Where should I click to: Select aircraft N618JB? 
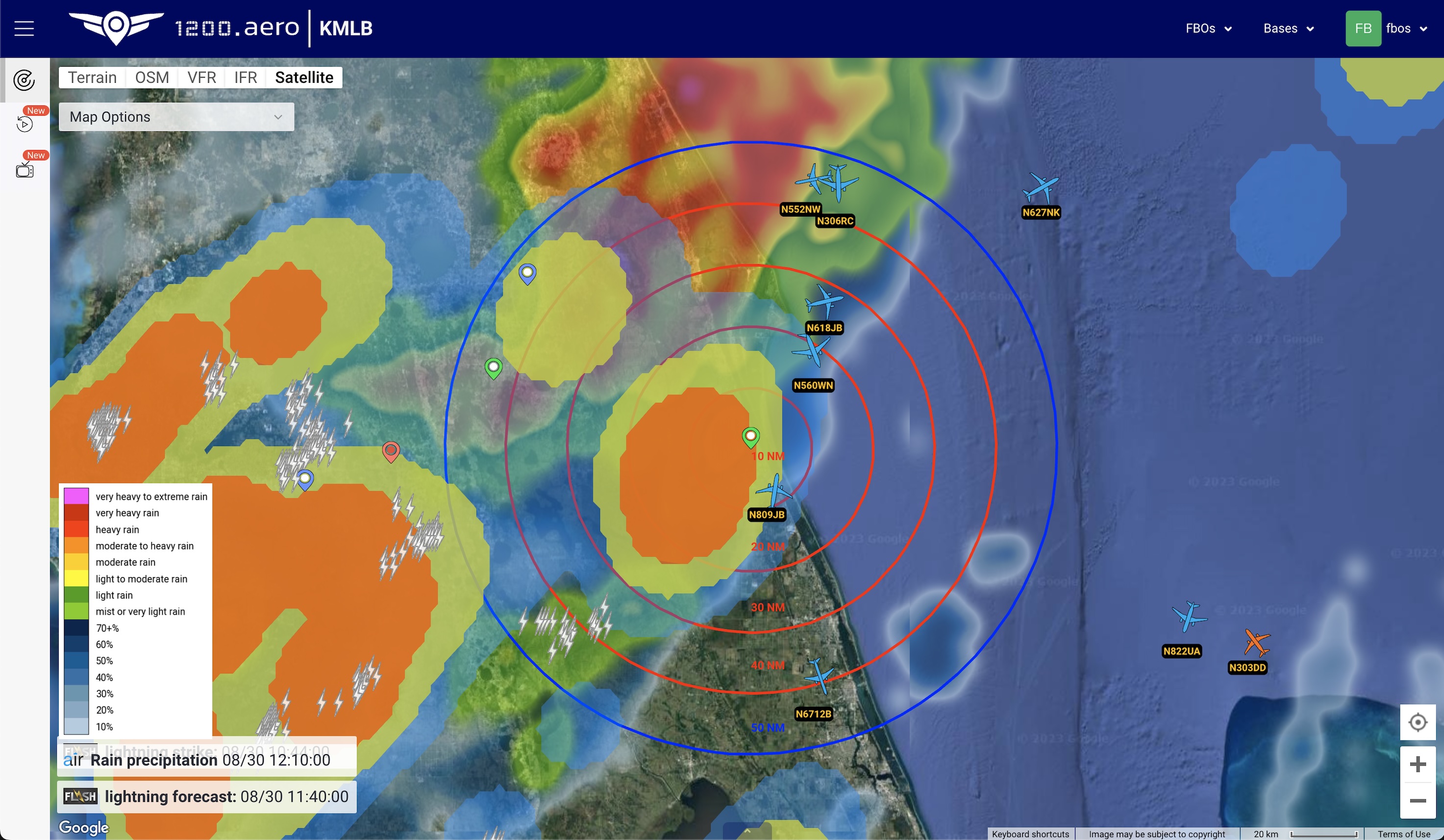click(x=824, y=301)
